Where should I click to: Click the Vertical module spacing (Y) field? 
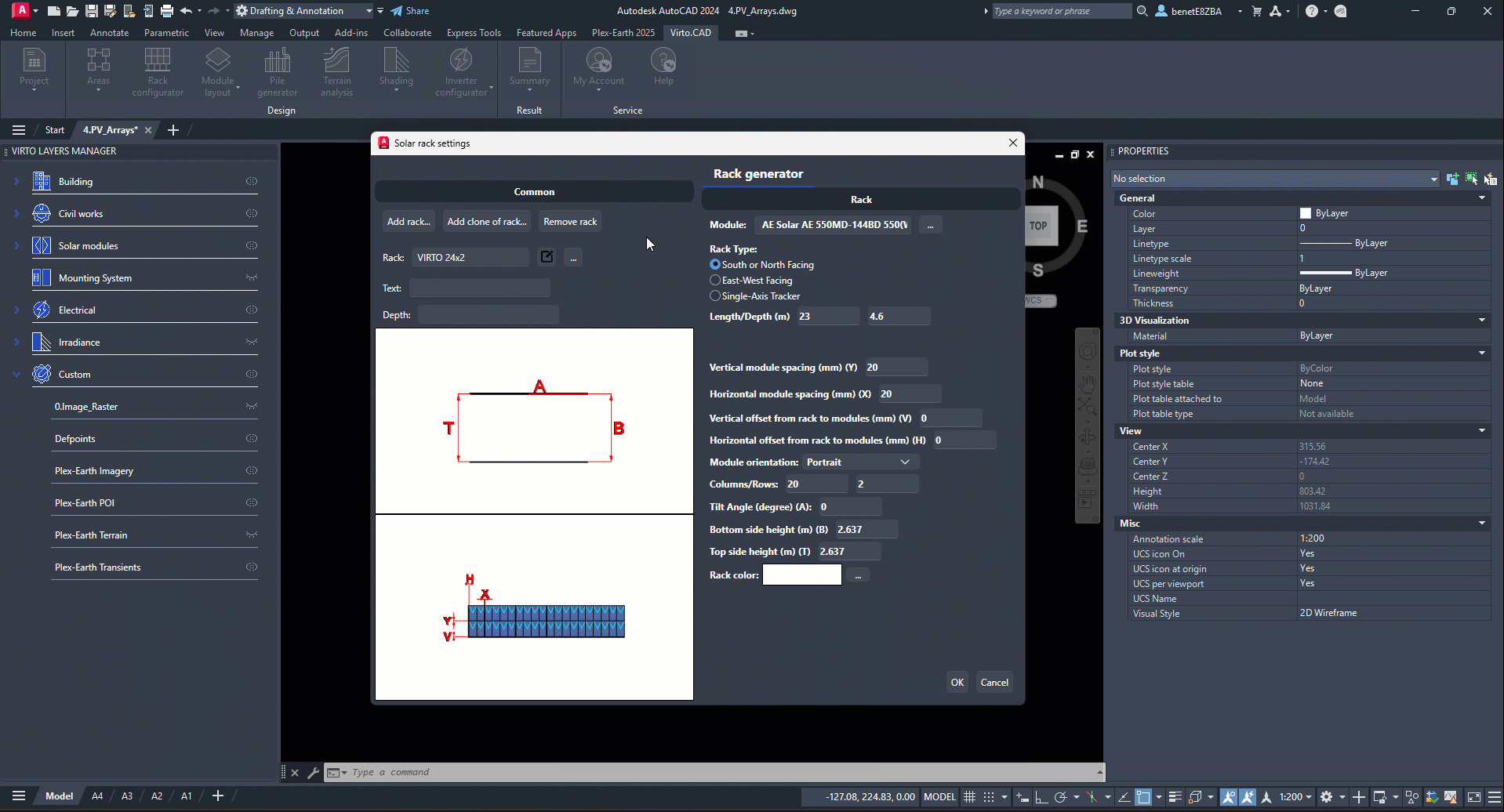click(x=896, y=368)
